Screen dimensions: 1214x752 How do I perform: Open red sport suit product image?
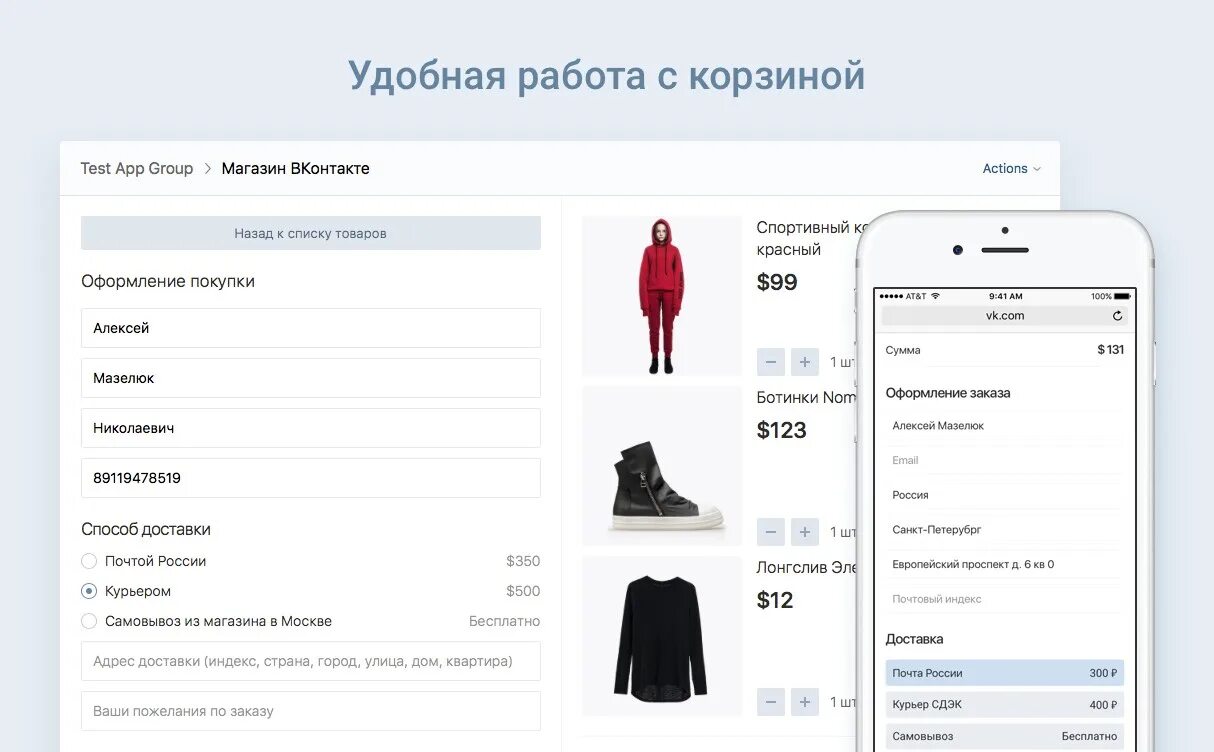(662, 296)
